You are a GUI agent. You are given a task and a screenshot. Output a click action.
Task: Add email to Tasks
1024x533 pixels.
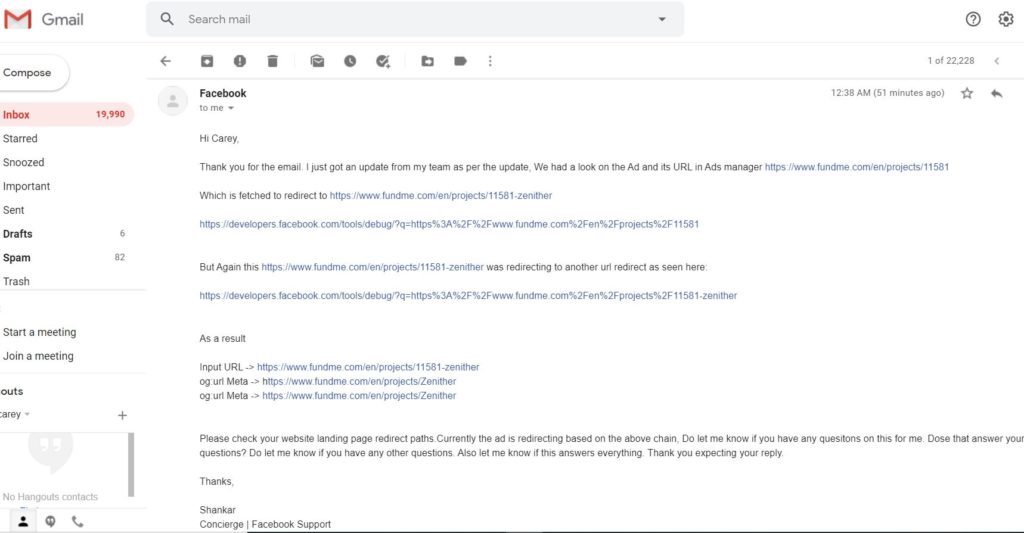[x=383, y=61]
